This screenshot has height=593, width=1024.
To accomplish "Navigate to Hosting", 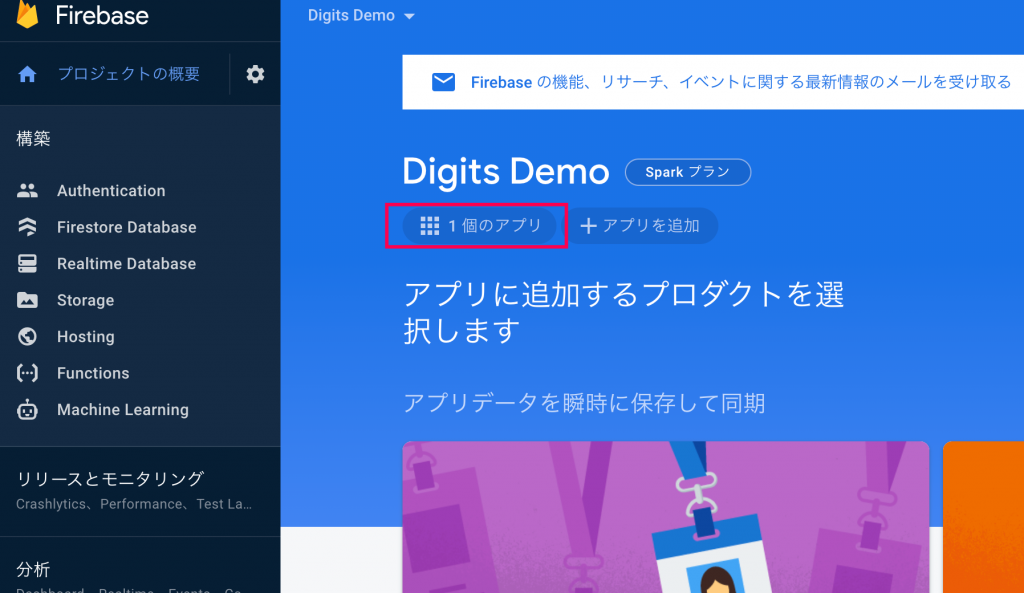I will coord(86,337).
